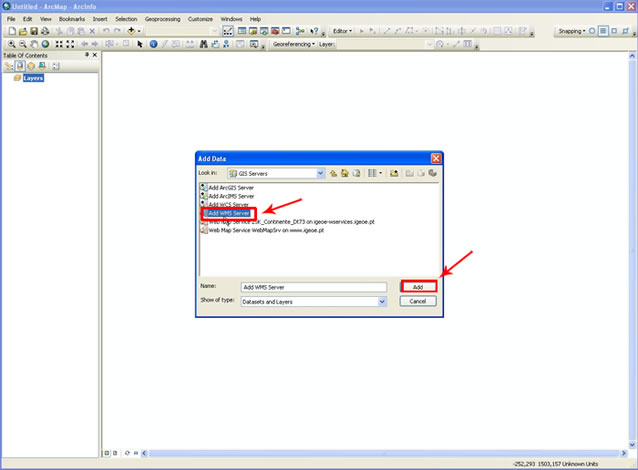Toggle Edge Snapping icon
Screen dimensions: 638x470
(625, 31)
